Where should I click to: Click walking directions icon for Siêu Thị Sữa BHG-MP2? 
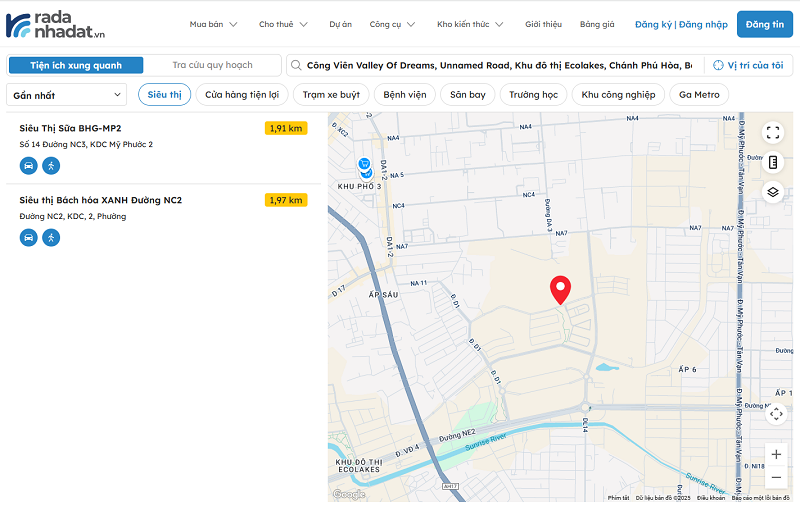[51, 165]
